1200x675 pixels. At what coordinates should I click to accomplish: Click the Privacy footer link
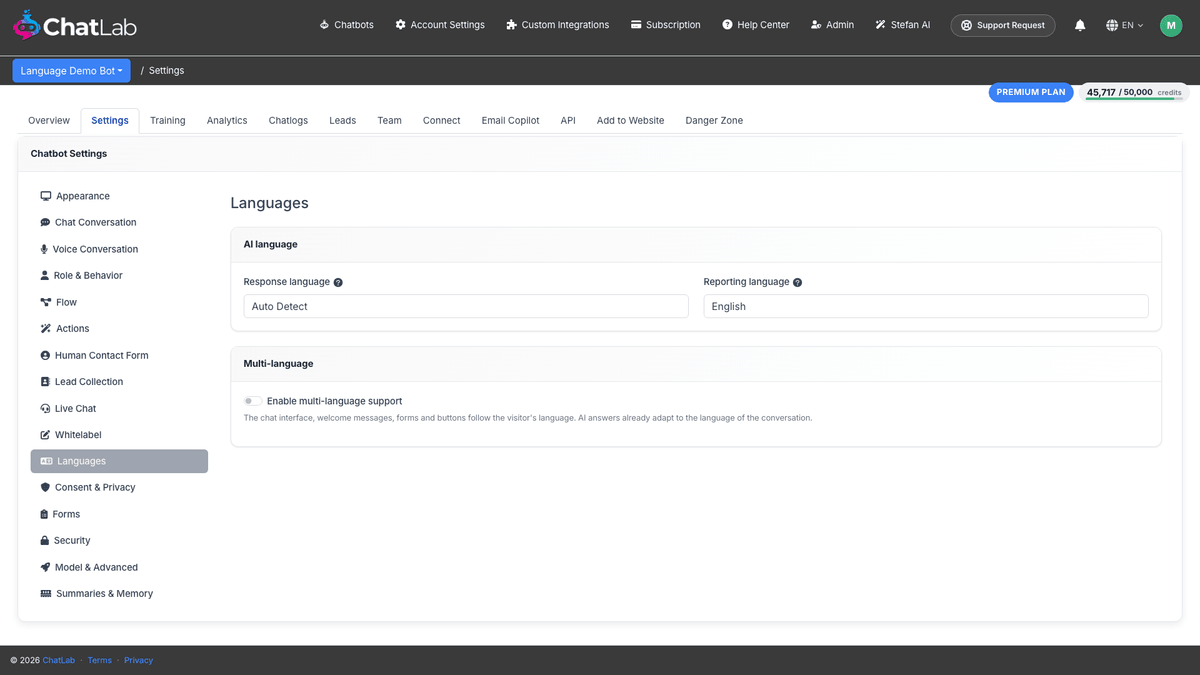[139, 660]
